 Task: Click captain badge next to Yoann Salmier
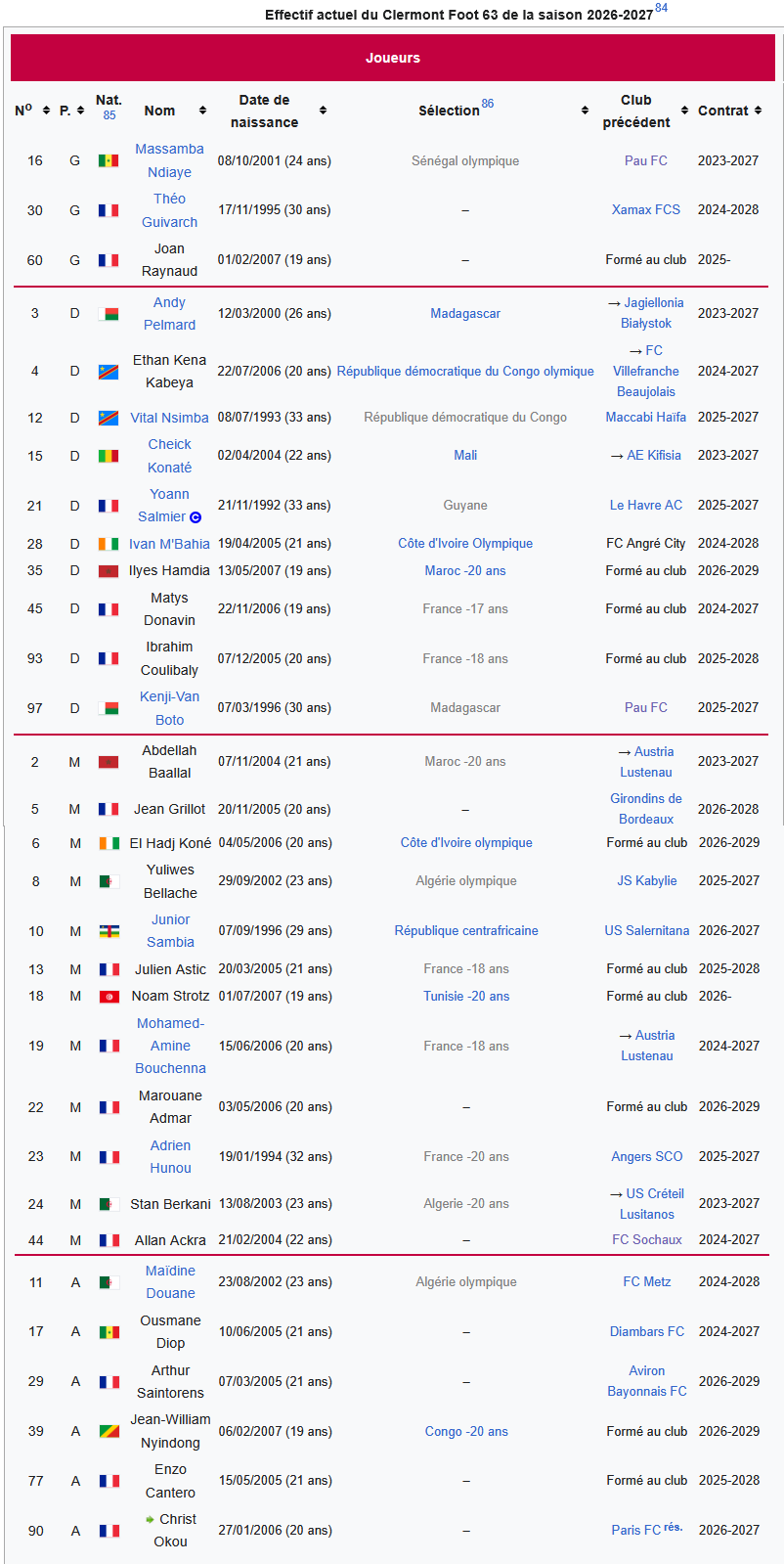[x=196, y=517]
